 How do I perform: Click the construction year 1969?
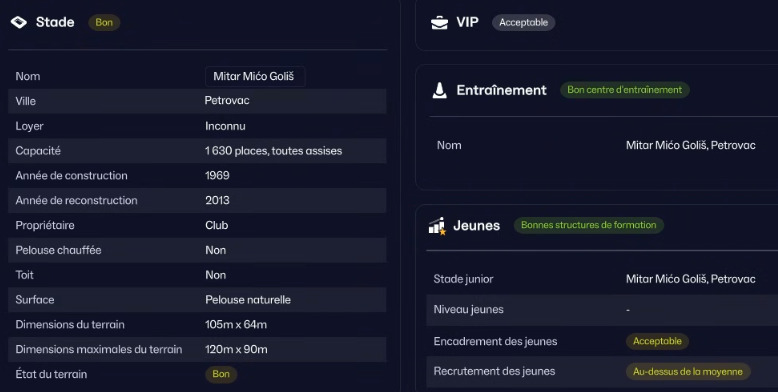pos(217,176)
